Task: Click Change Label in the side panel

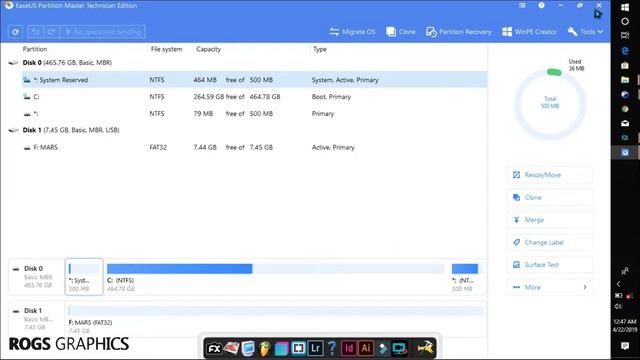Action: point(550,242)
